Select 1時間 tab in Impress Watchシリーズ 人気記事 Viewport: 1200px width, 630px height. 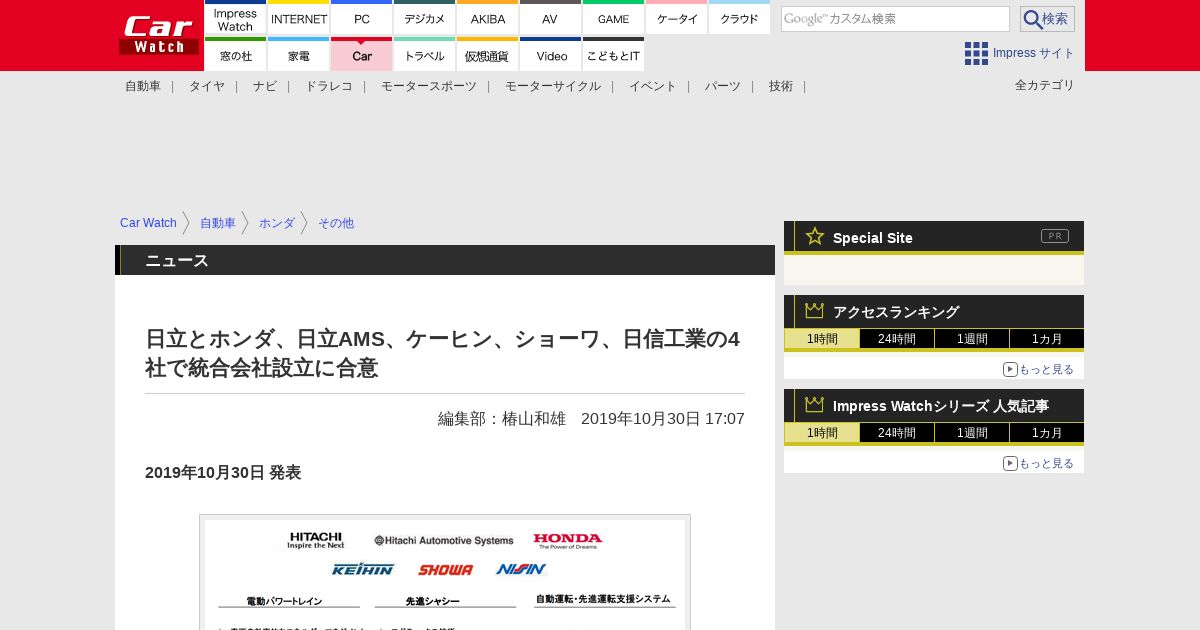click(x=822, y=433)
